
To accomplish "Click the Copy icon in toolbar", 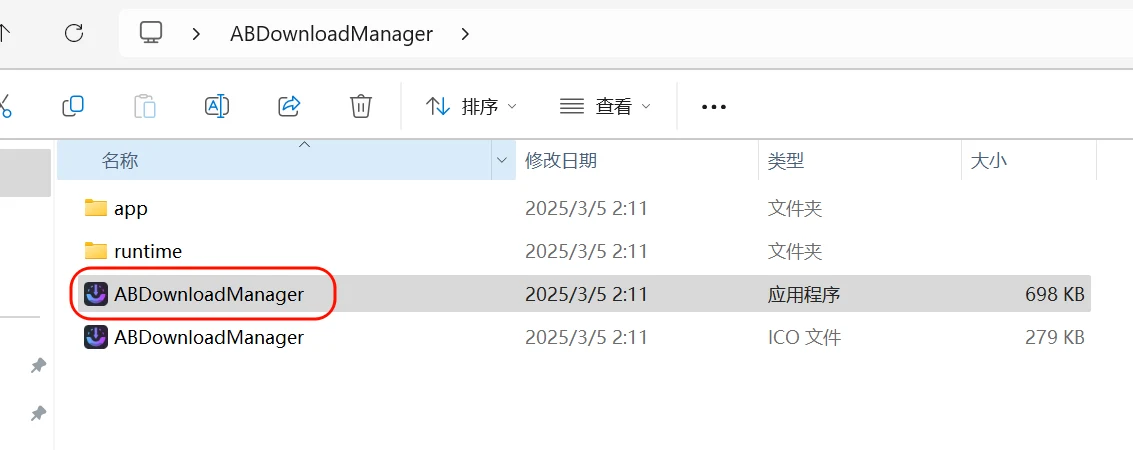I will pos(73,106).
